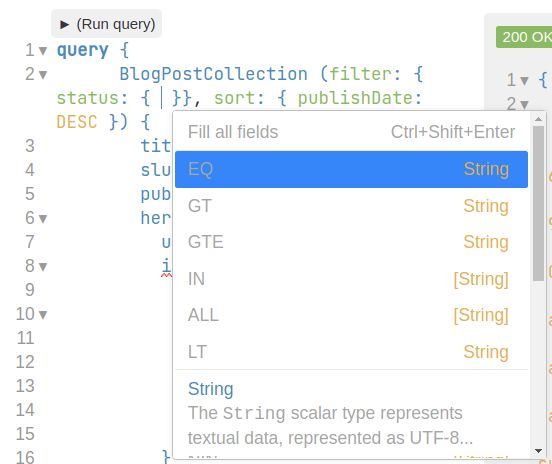Click line number 12 in the gutter
Screen dimensions: 552x464
pyautogui.click(x=25, y=362)
